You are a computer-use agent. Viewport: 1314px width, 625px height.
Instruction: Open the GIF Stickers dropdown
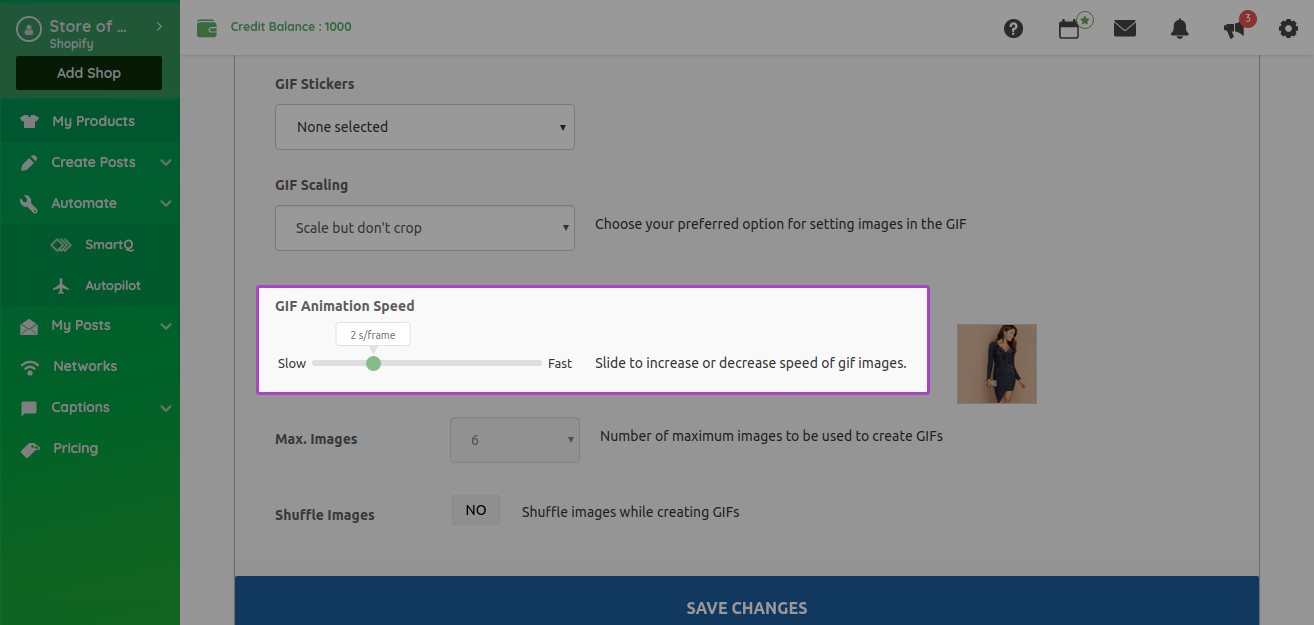click(x=424, y=127)
